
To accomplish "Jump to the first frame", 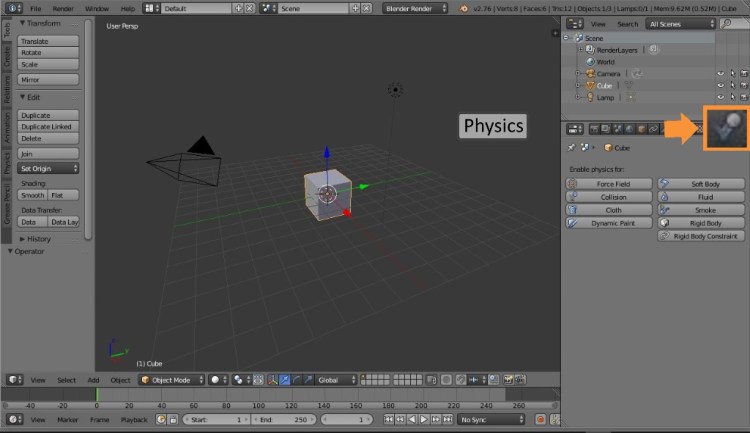I will click(x=388, y=419).
